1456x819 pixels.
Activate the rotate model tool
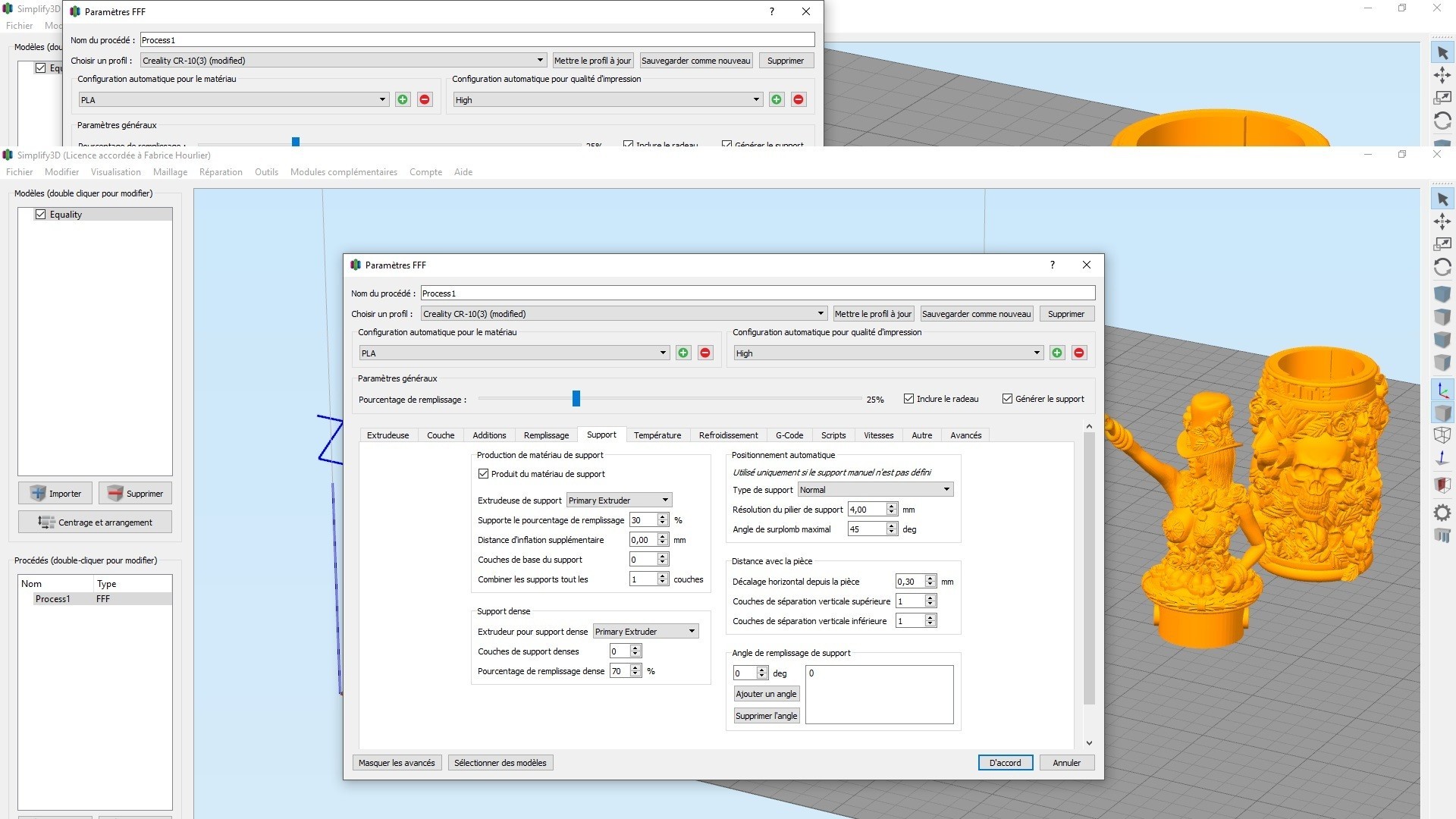[1442, 267]
